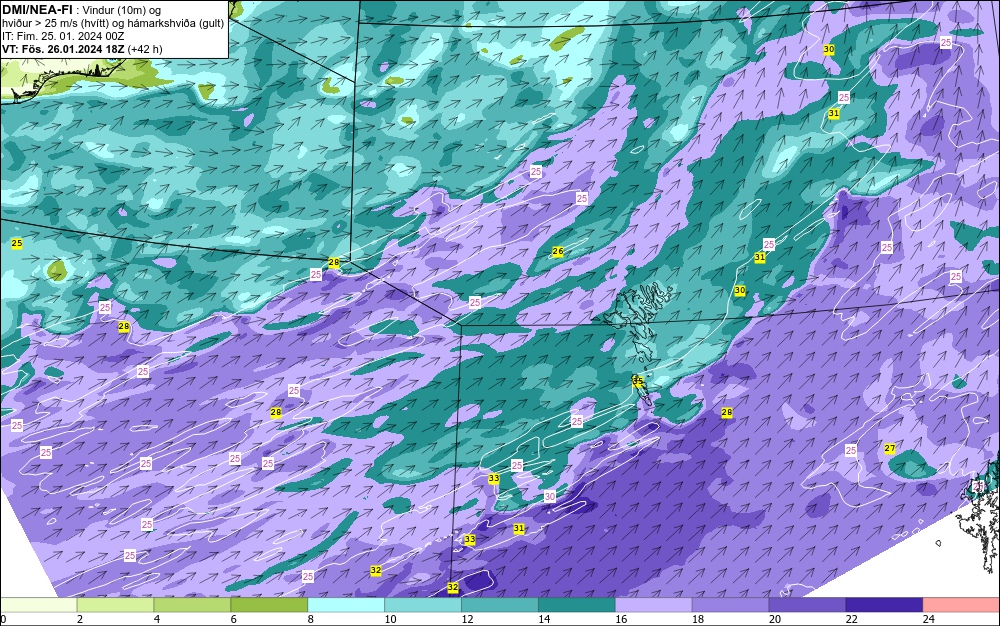Click the yellow '27' gust label

[890, 449]
